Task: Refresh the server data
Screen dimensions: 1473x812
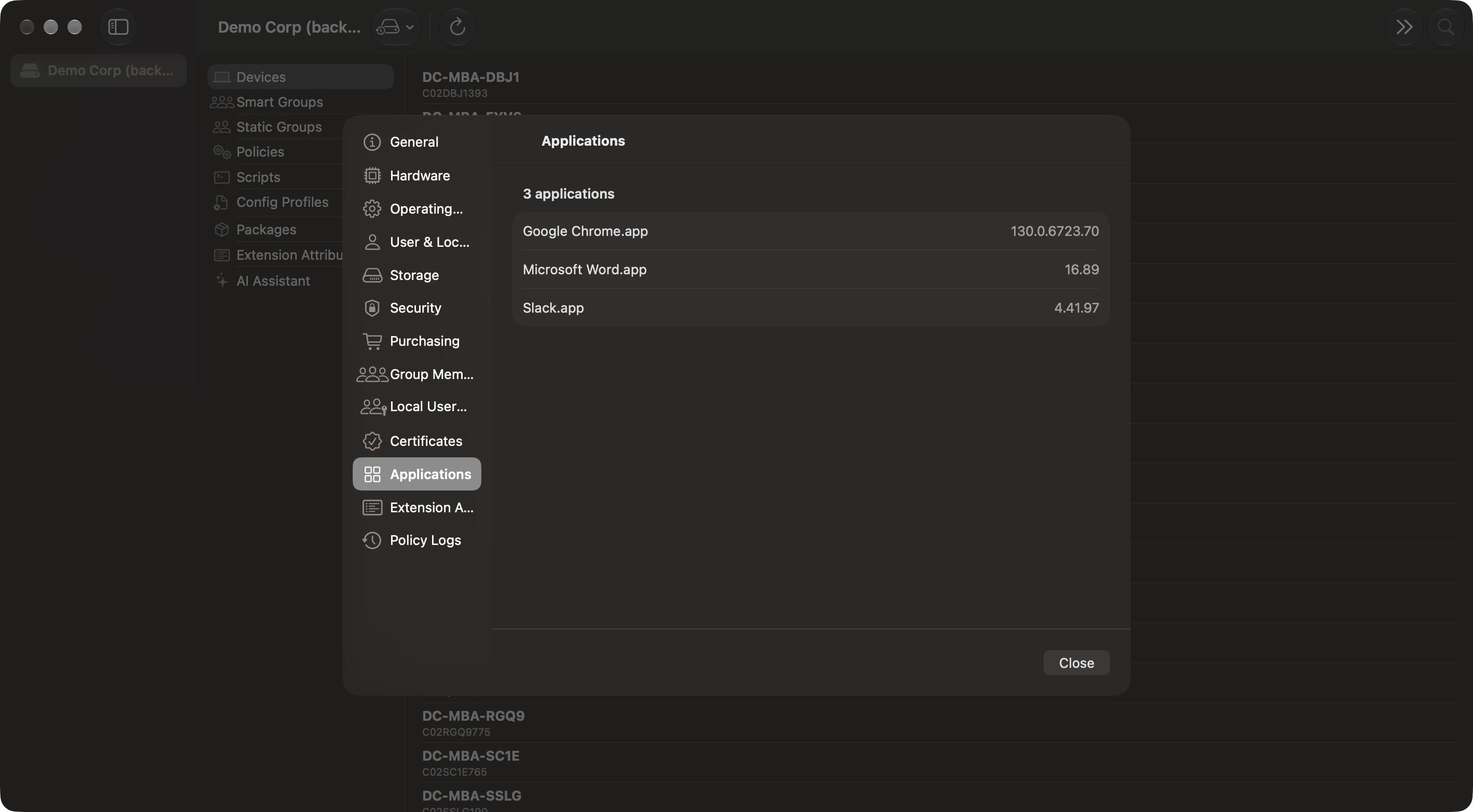Action: (x=457, y=27)
